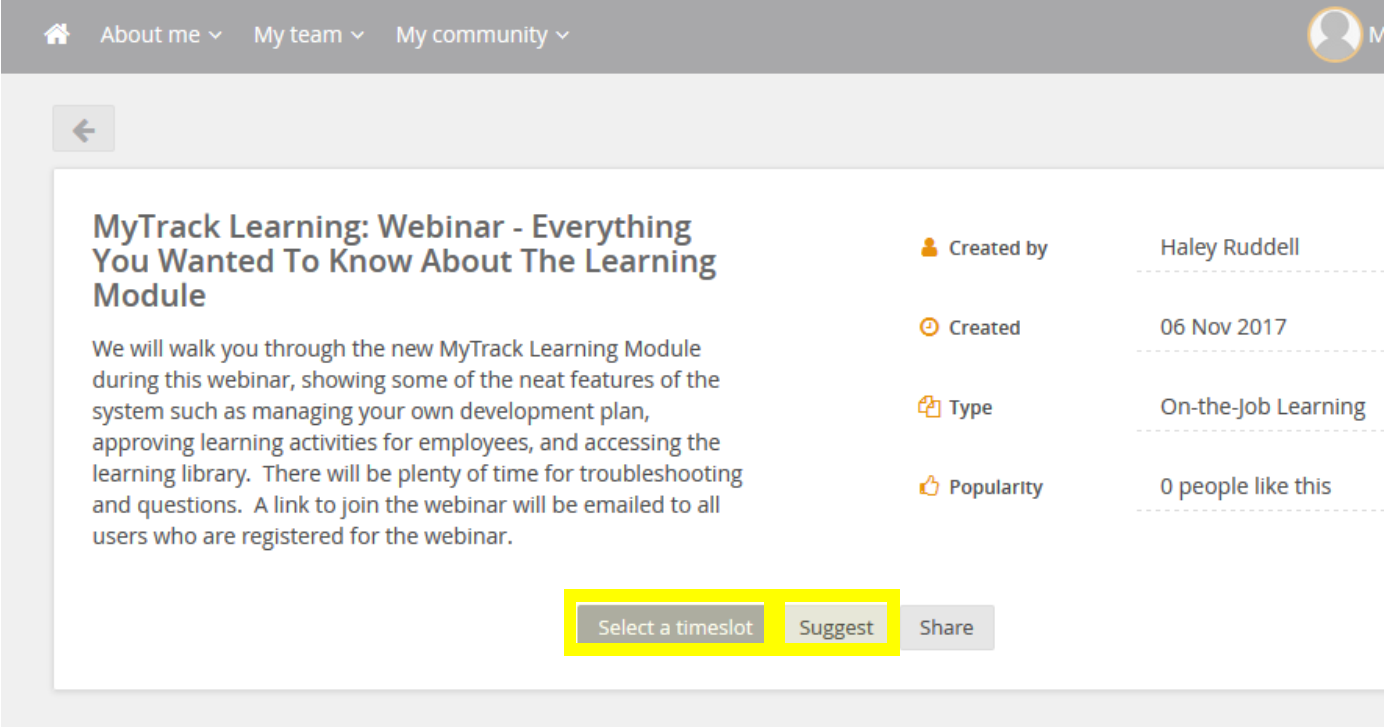Click the date 06 Nov 2017
Image resolution: width=1385 pixels, height=728 pixels.
point(1223,326)
